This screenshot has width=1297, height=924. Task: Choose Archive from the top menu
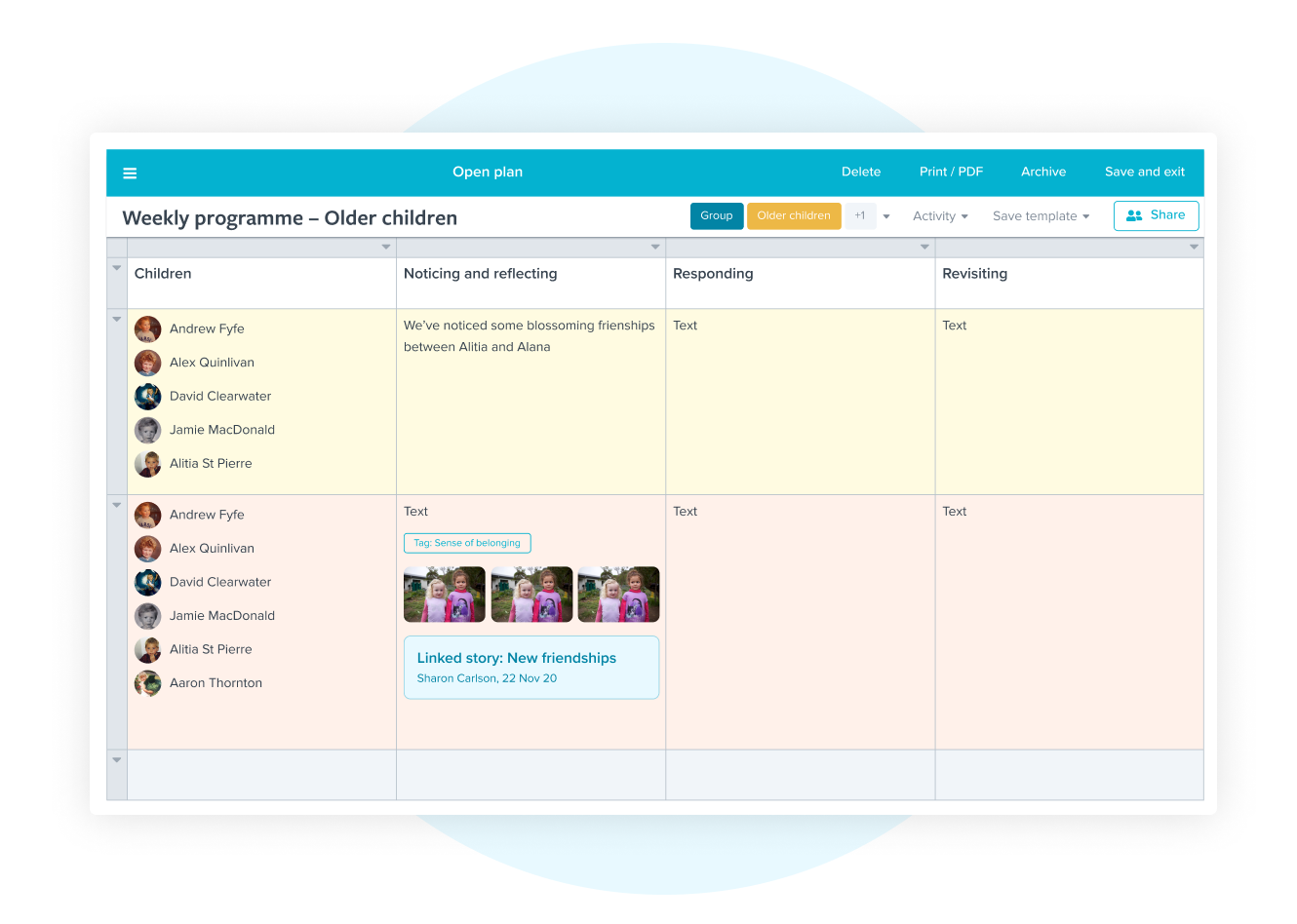1043,172
